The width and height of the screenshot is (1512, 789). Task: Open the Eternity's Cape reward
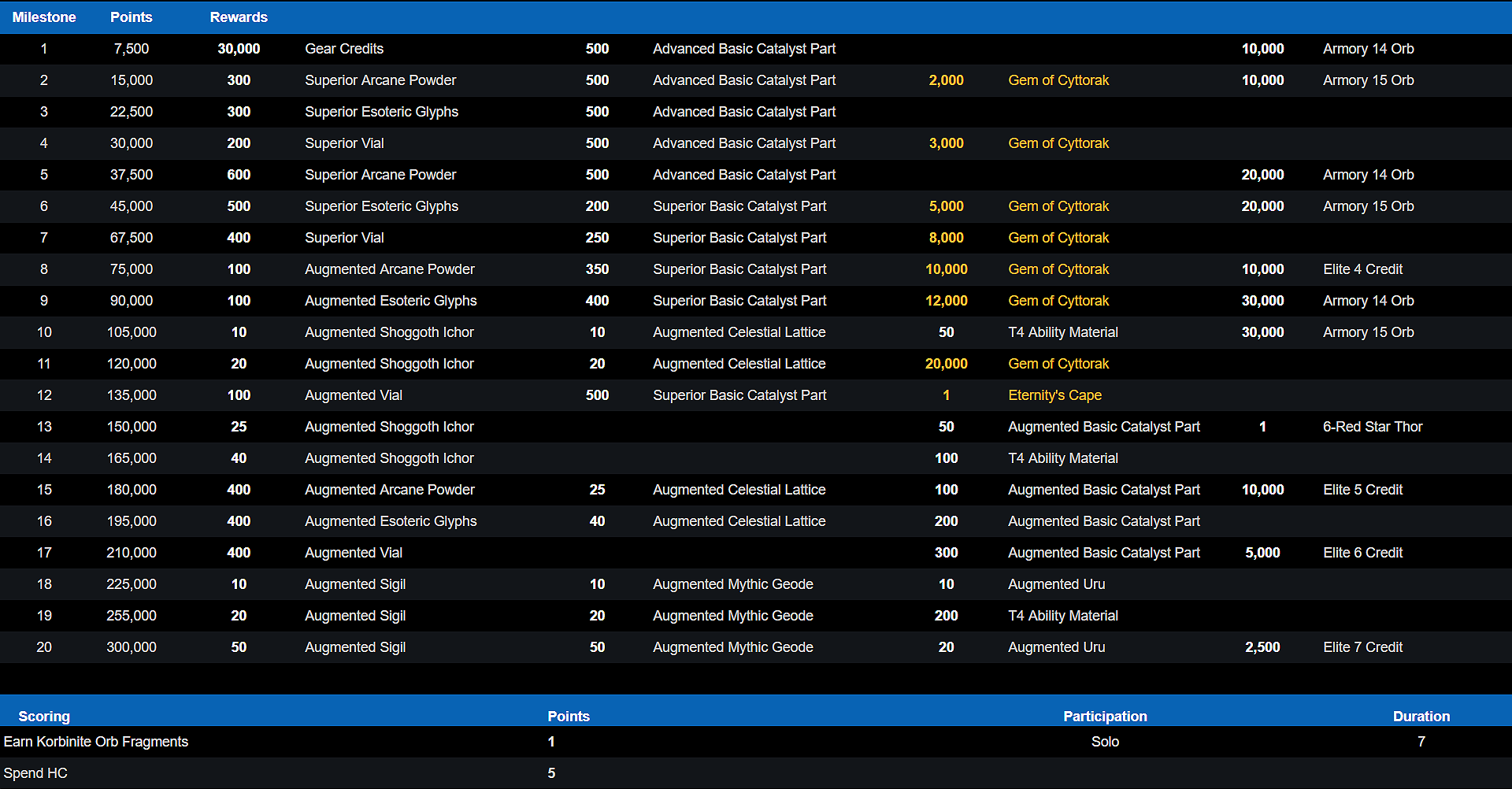[x=1054, y=395]
